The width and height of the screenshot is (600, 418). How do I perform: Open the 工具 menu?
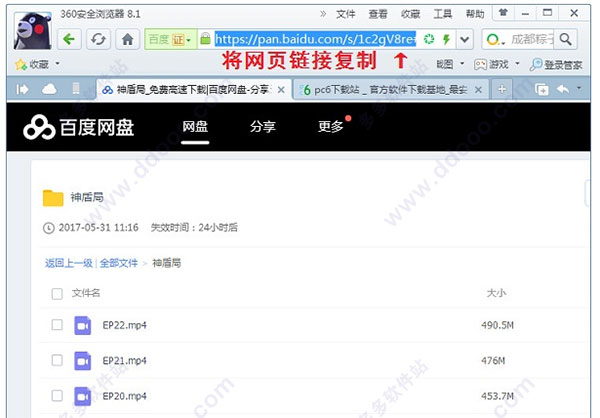tap(443, 14)
